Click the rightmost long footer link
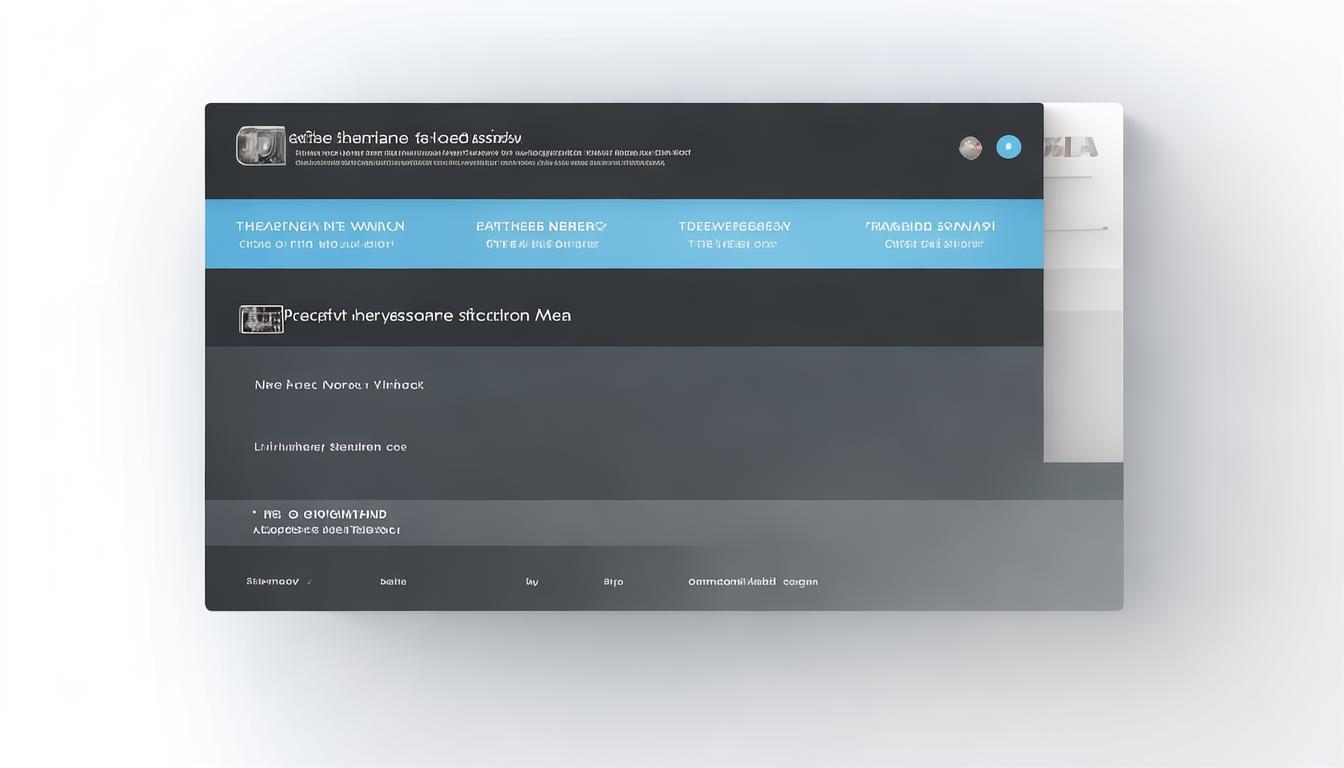1344x768 pixels. [752, 581]
